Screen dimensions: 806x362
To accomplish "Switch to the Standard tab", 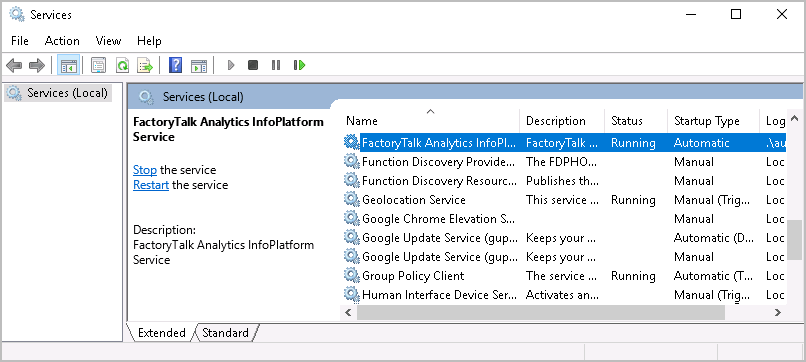I will 225,333.
